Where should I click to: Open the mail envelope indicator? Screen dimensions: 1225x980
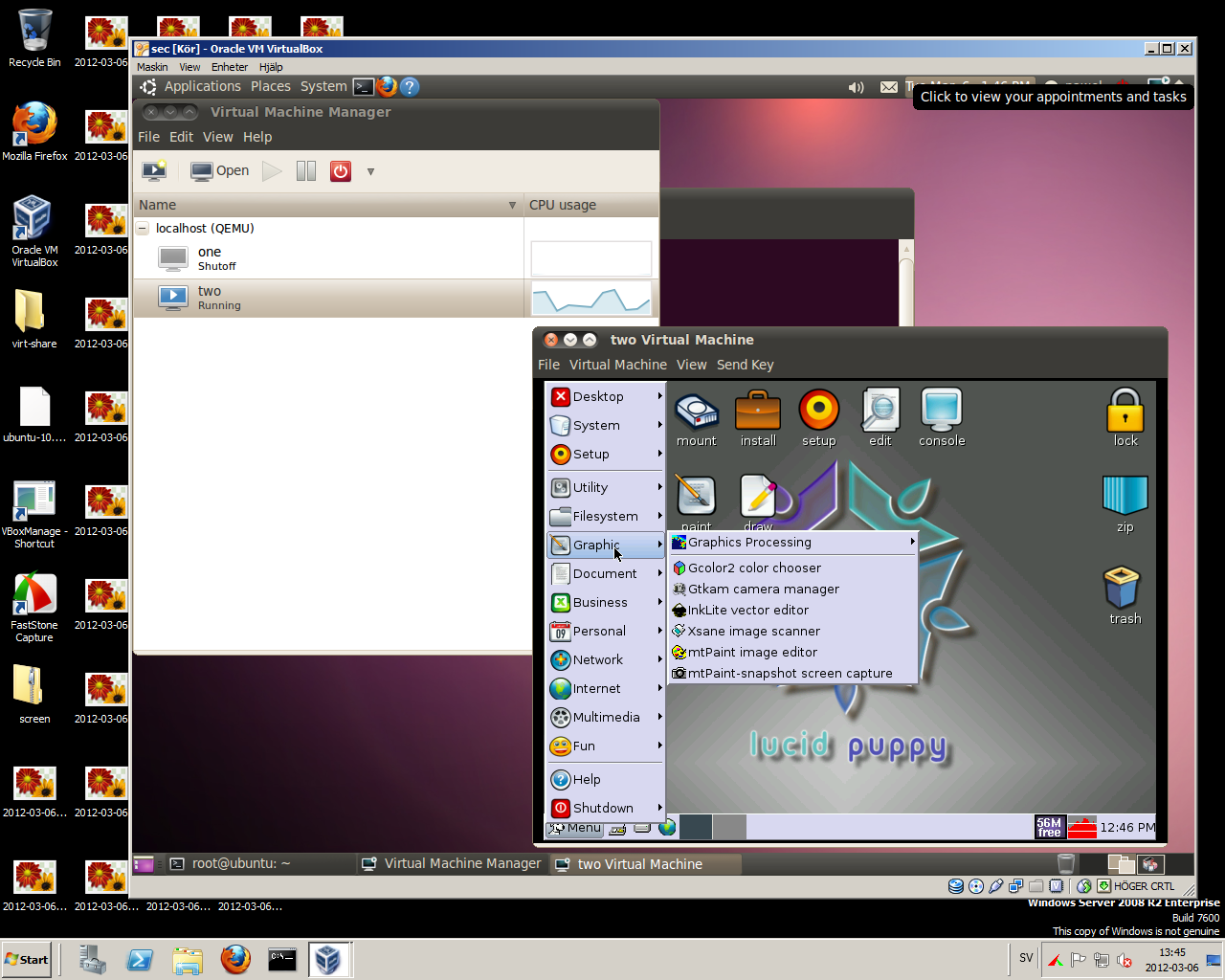point(889,87)
